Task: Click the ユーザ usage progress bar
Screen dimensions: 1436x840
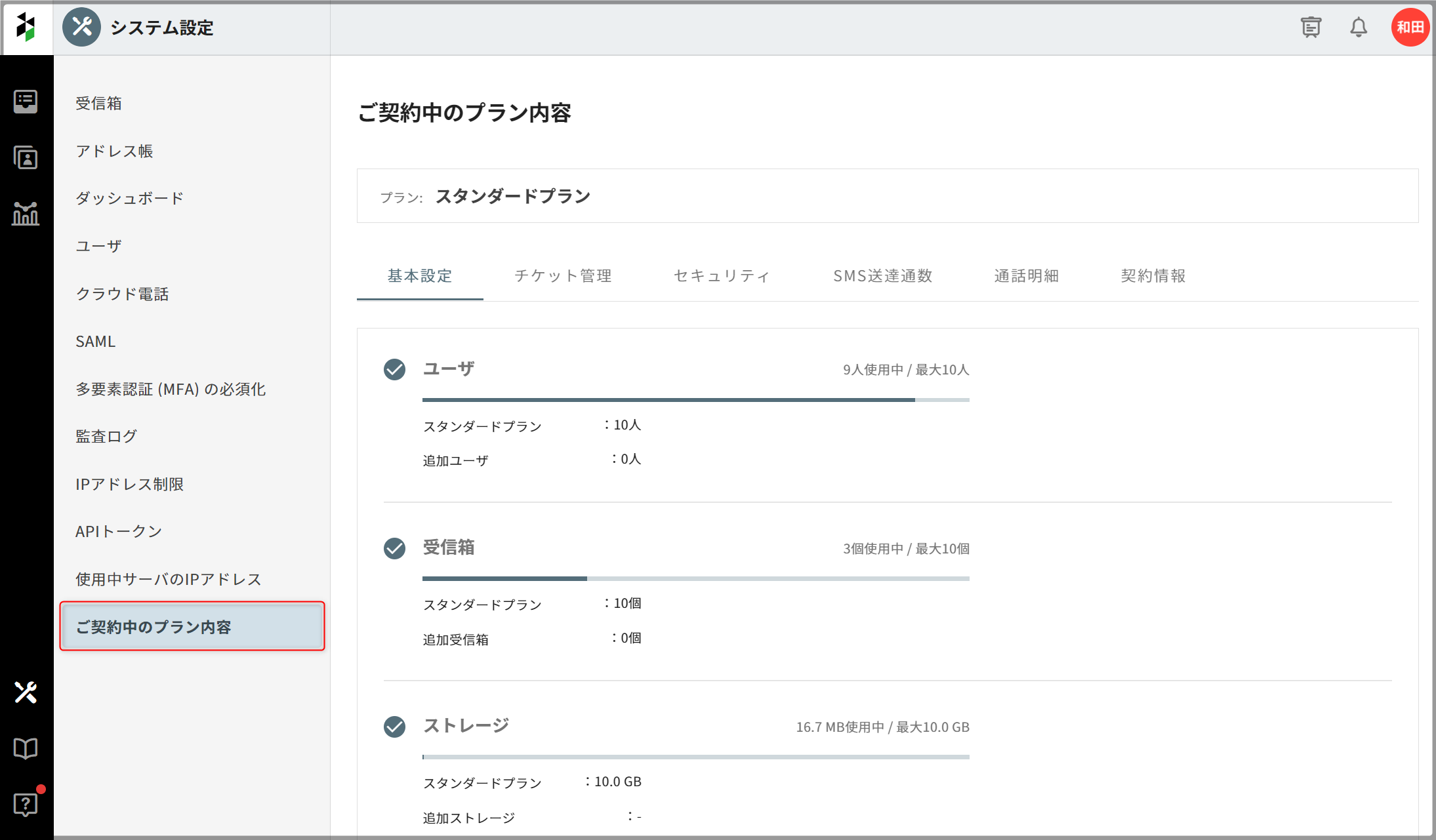Action: (x=695, y=399)
